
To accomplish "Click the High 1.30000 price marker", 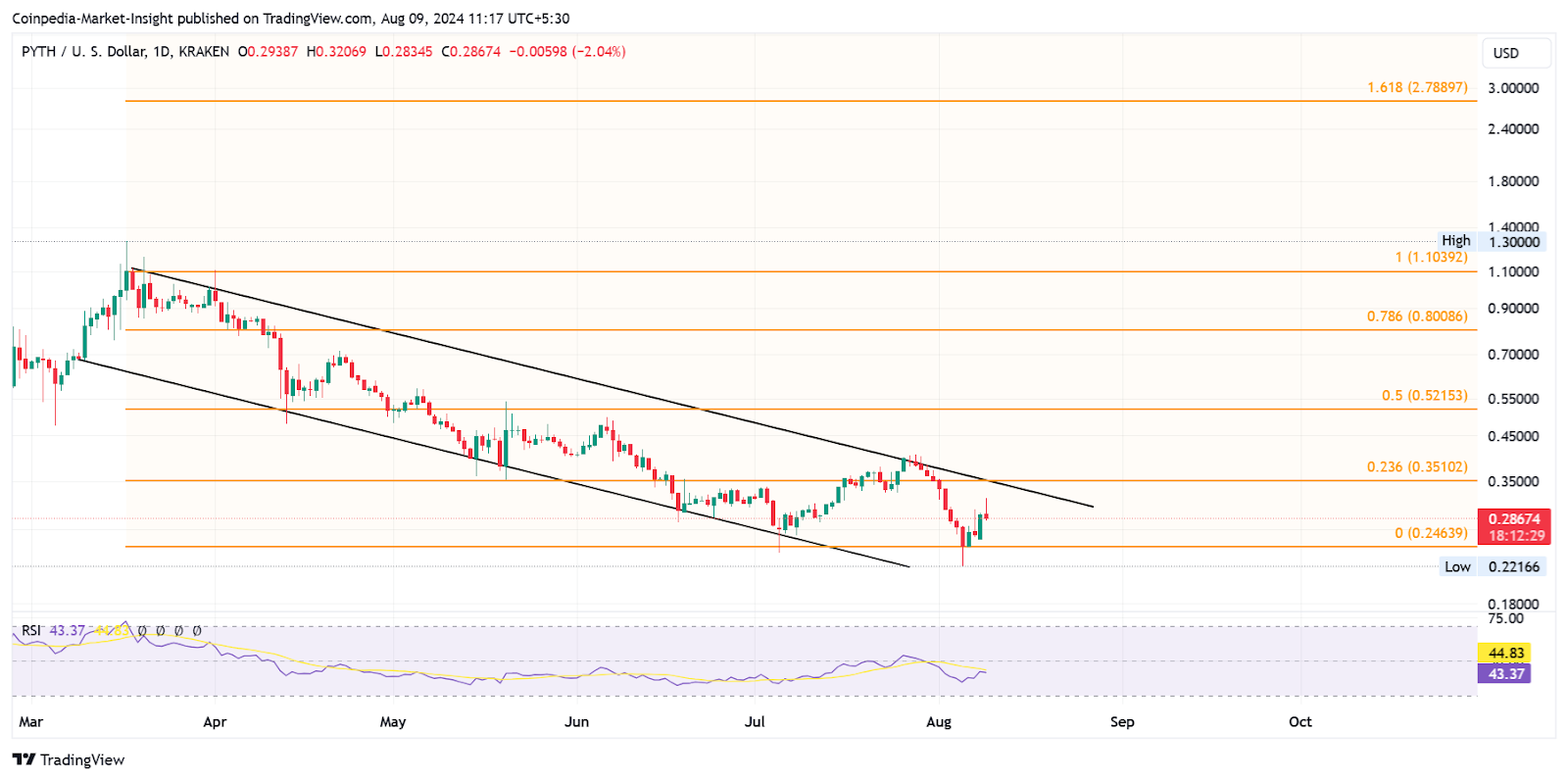I will (x=1491, y=241).
